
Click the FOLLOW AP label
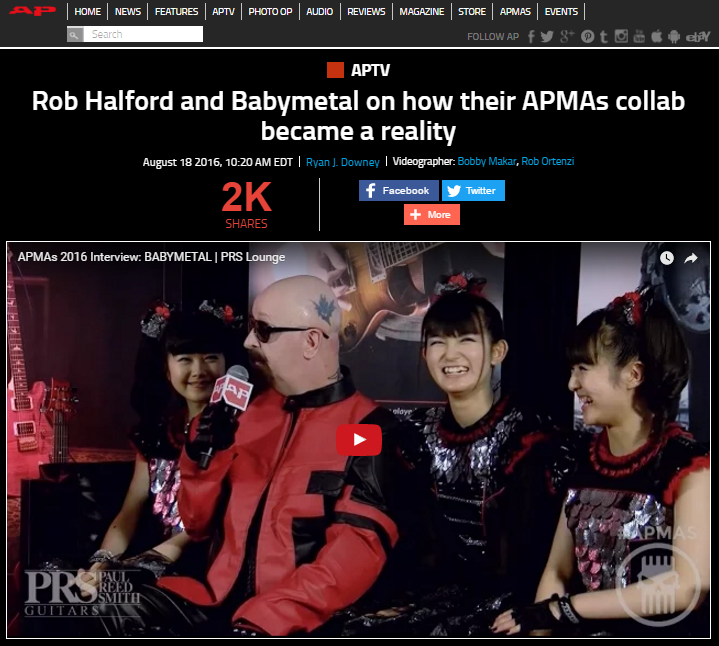tap(493, 37)
